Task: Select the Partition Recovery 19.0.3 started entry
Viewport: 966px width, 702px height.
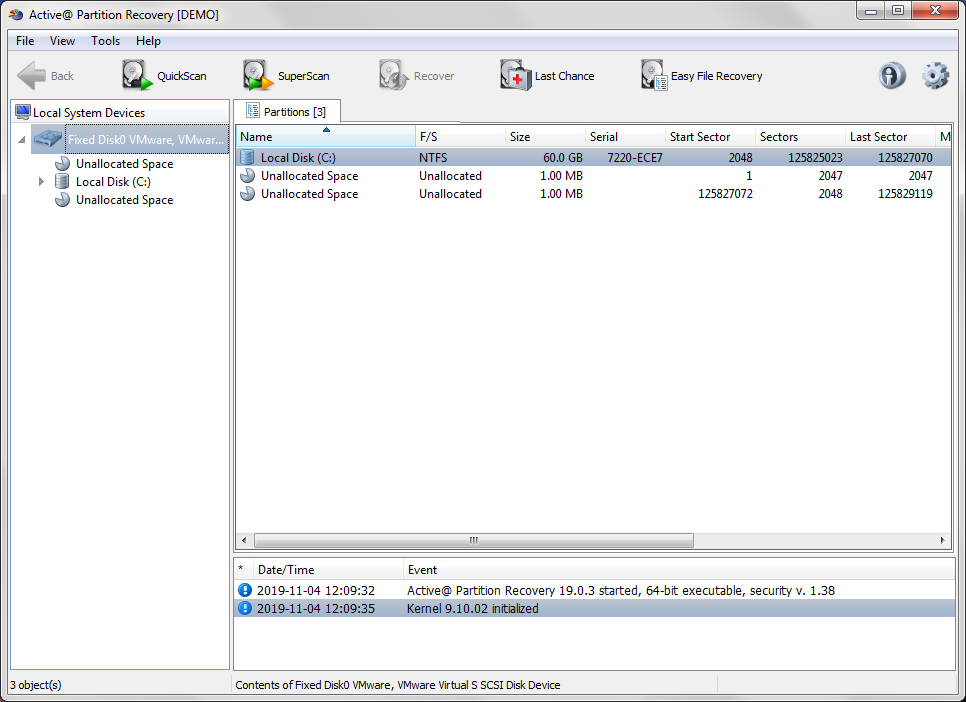Action: coord(595,590)
